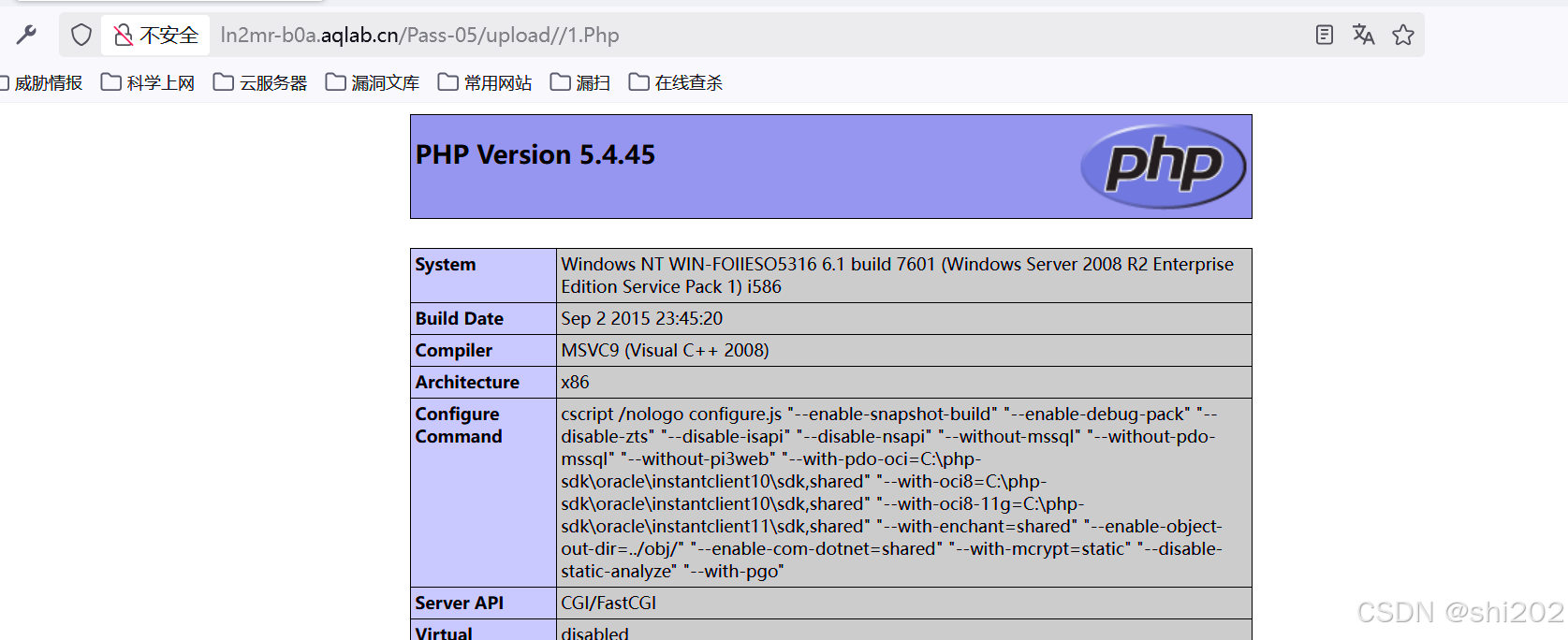Viewport: 1568px width, 640px height.
Task: Click the translate page icon
Action: pyautogui.click(x=1363, y=36)
